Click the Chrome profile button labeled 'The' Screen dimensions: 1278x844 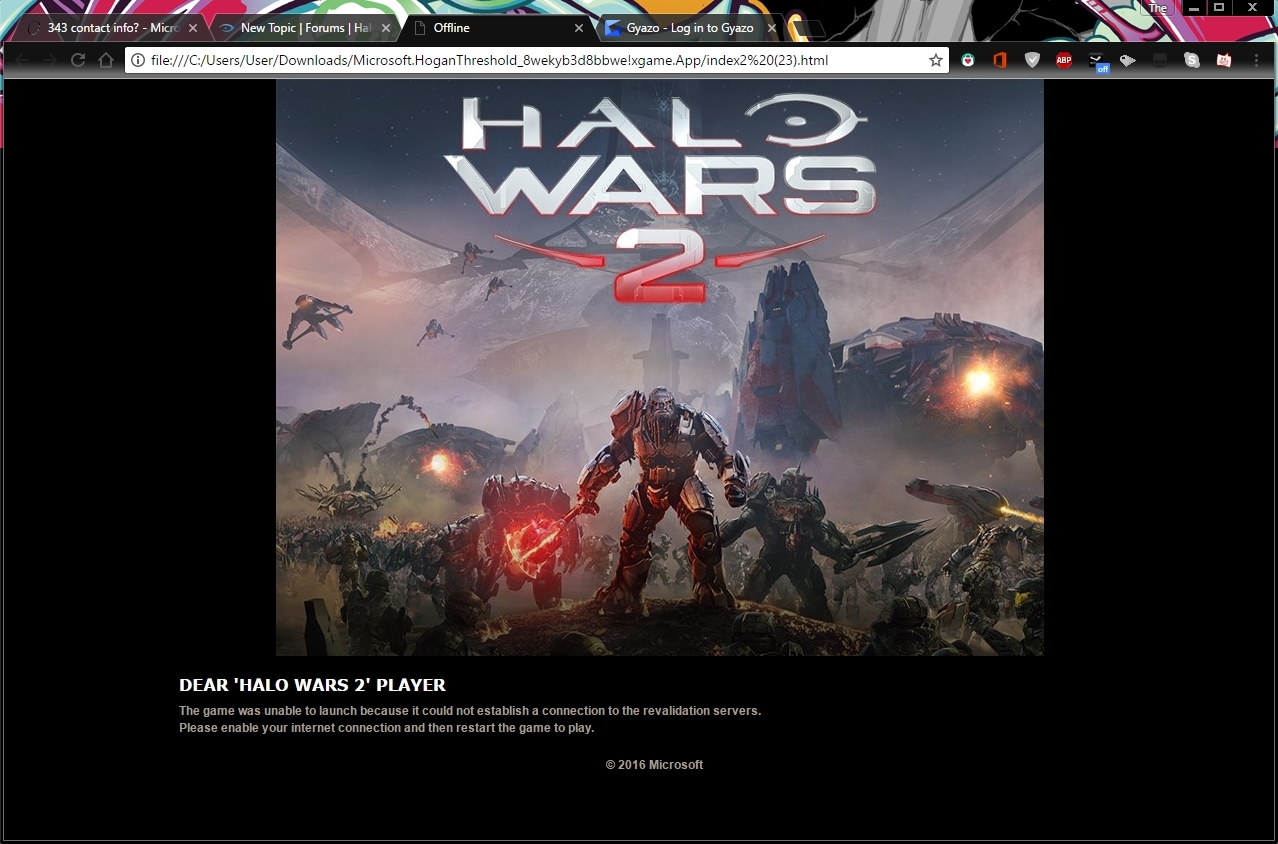click(x=1158, y=8)
